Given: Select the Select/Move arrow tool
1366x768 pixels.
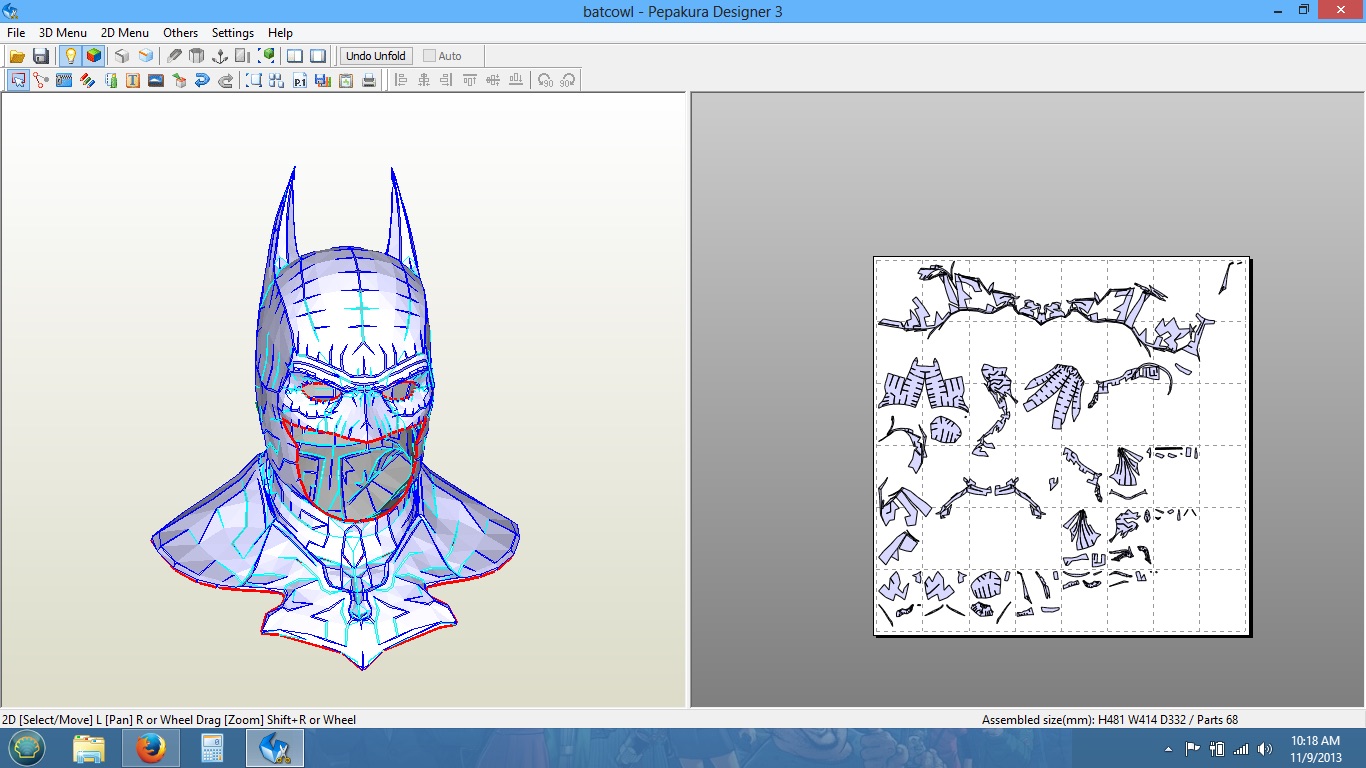Looking at the screenshot, I should [18, 80].
